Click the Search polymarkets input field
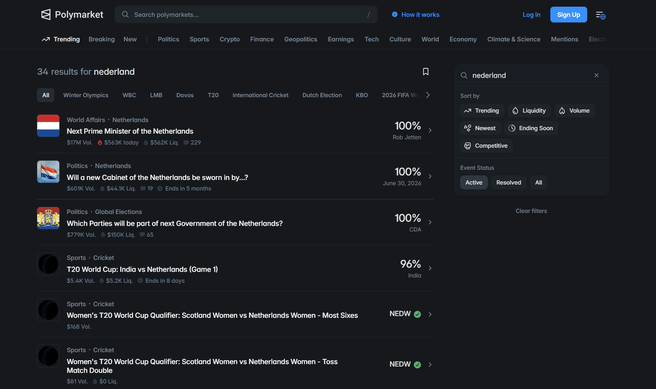The image size is (656, 389). (x=246, y=15)
